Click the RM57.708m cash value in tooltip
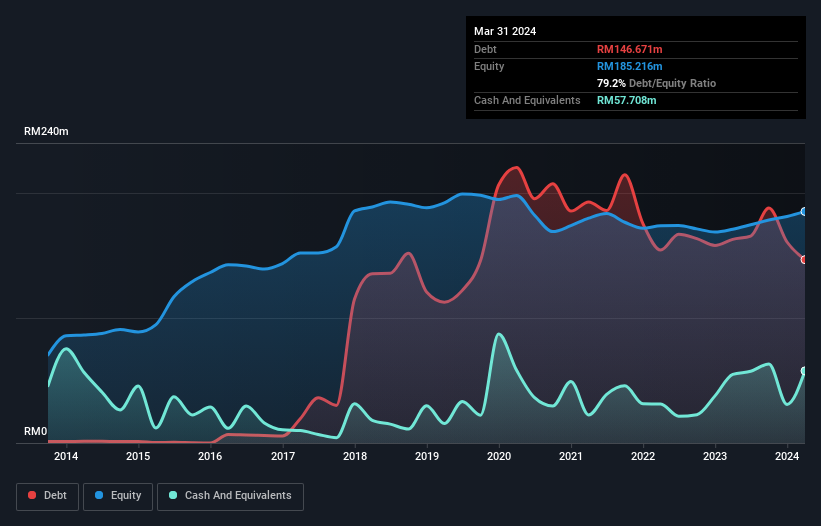 point(627,100)
